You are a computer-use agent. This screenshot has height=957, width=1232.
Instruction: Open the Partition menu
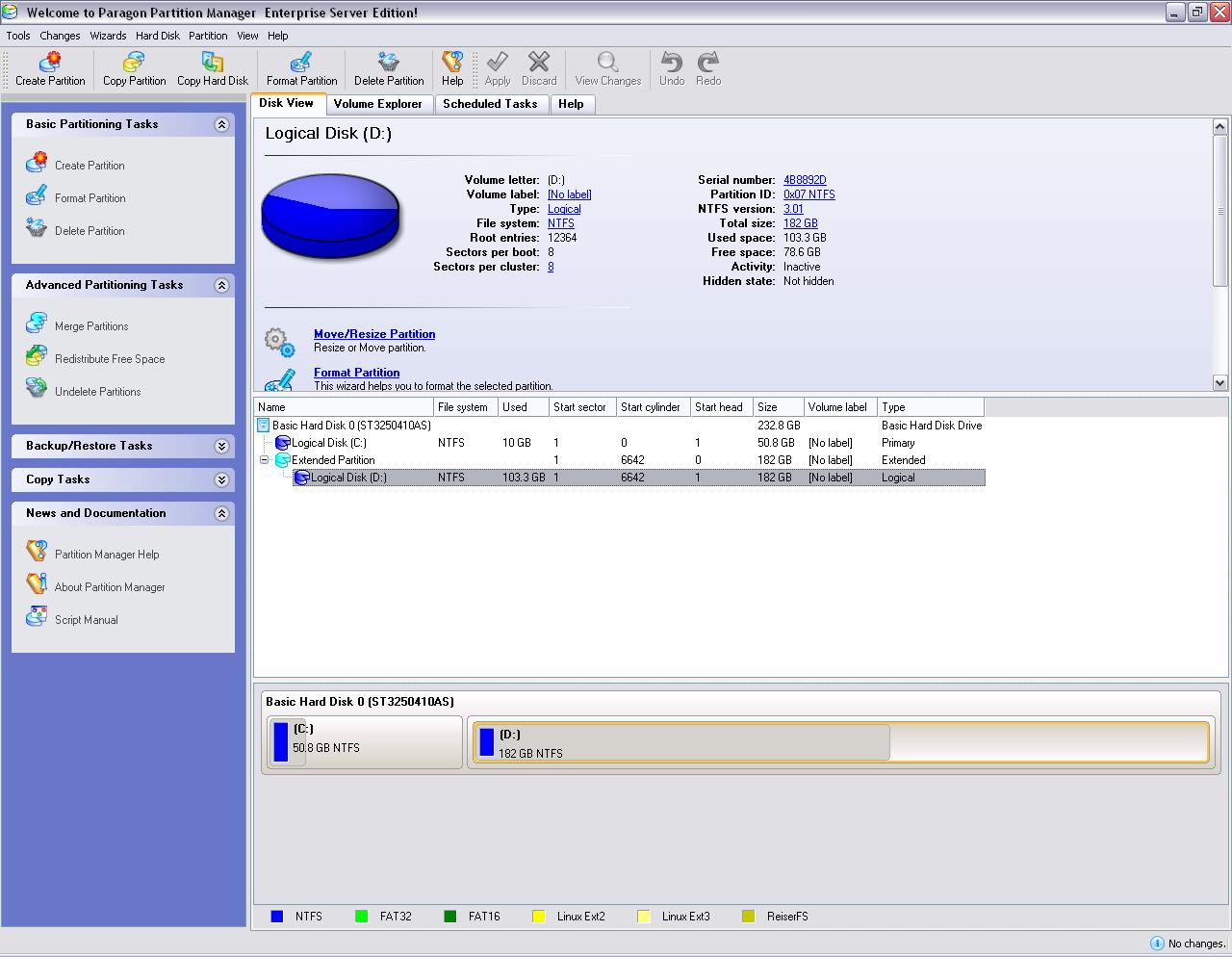point(208,36)
